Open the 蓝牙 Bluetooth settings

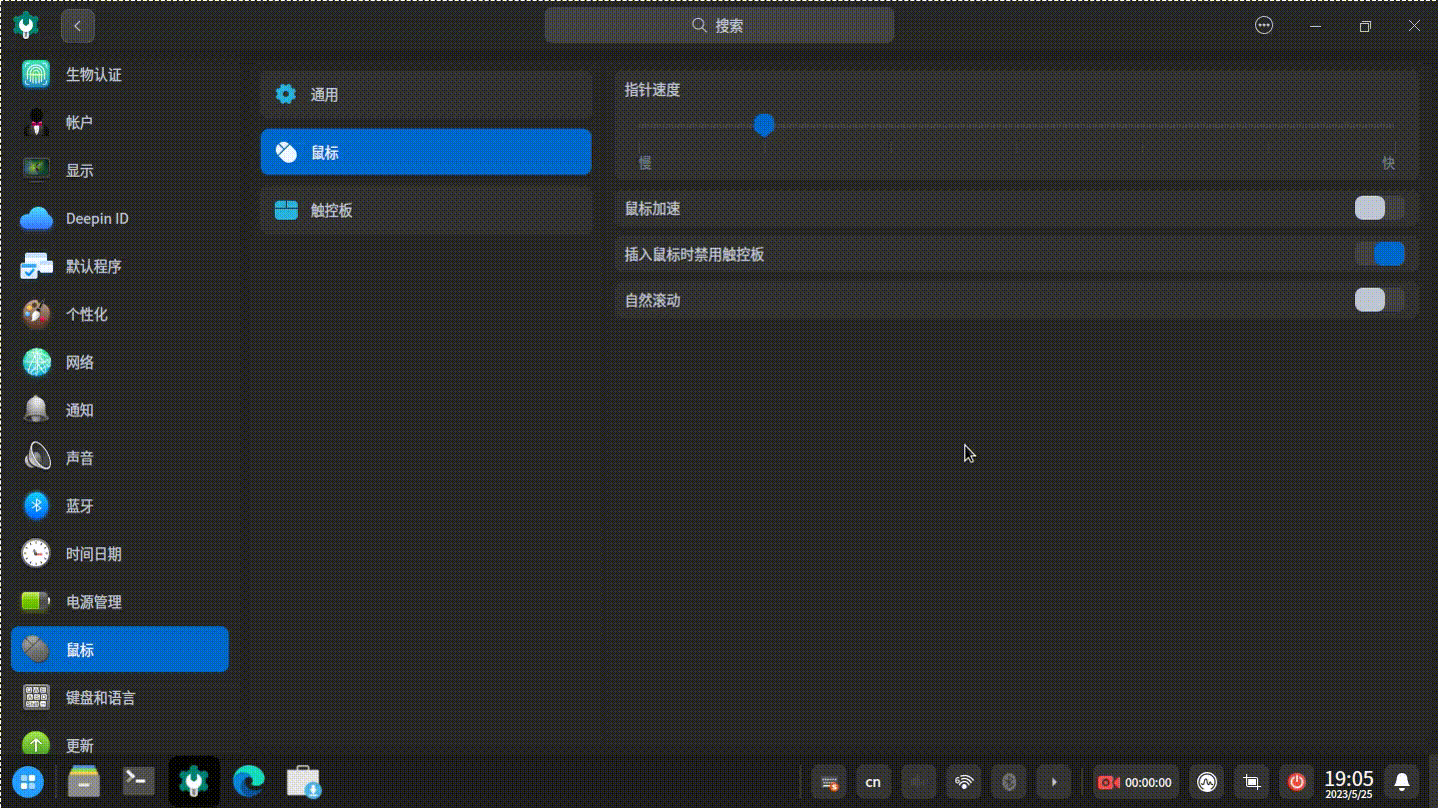[x=120, y=506]
